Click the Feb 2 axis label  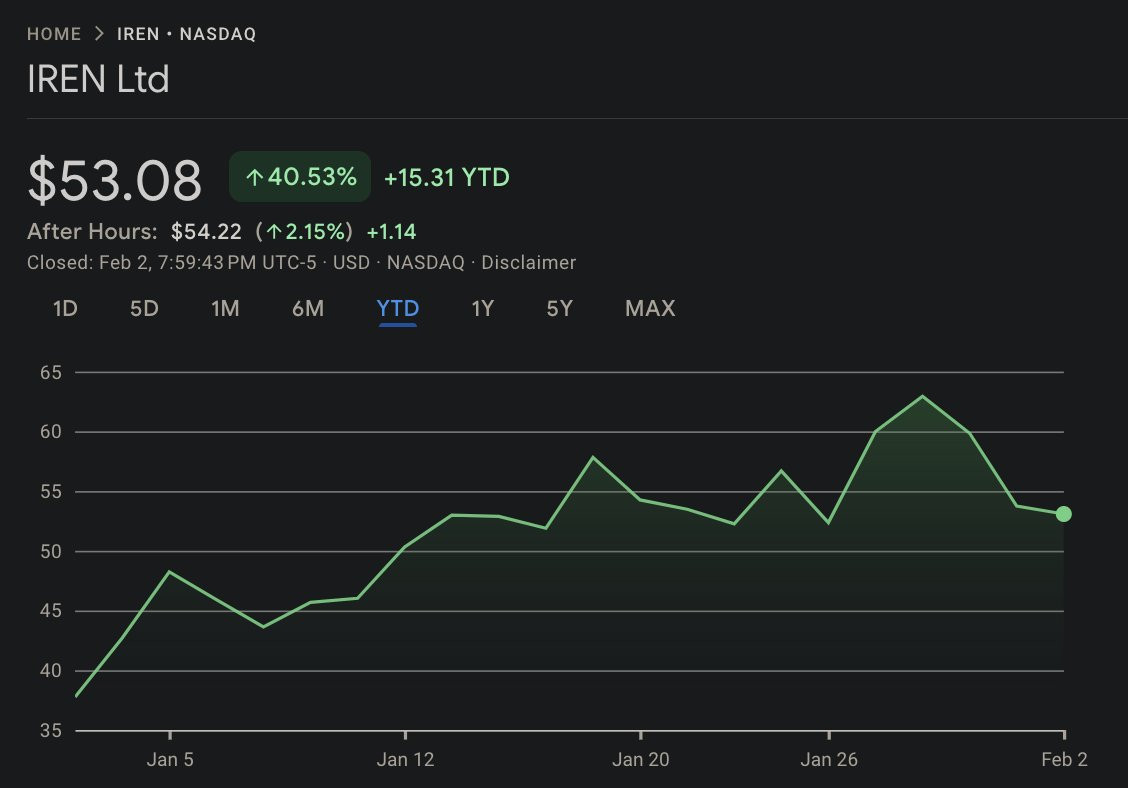click(1064, 759)
